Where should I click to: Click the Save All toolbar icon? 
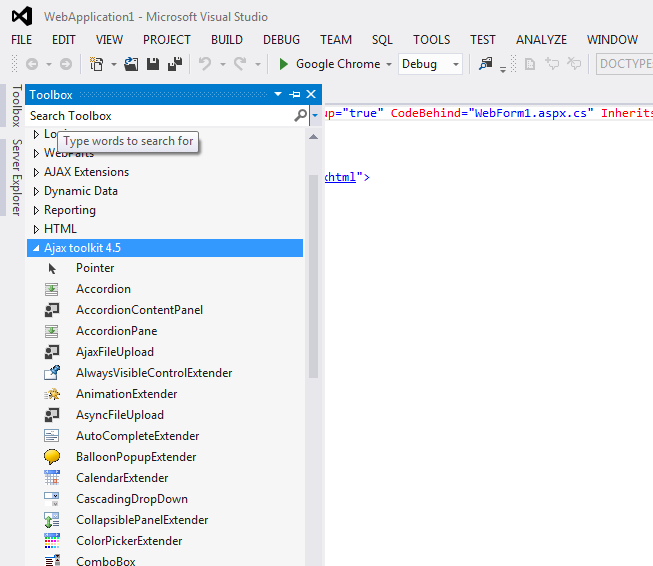[x=175, y=64]
